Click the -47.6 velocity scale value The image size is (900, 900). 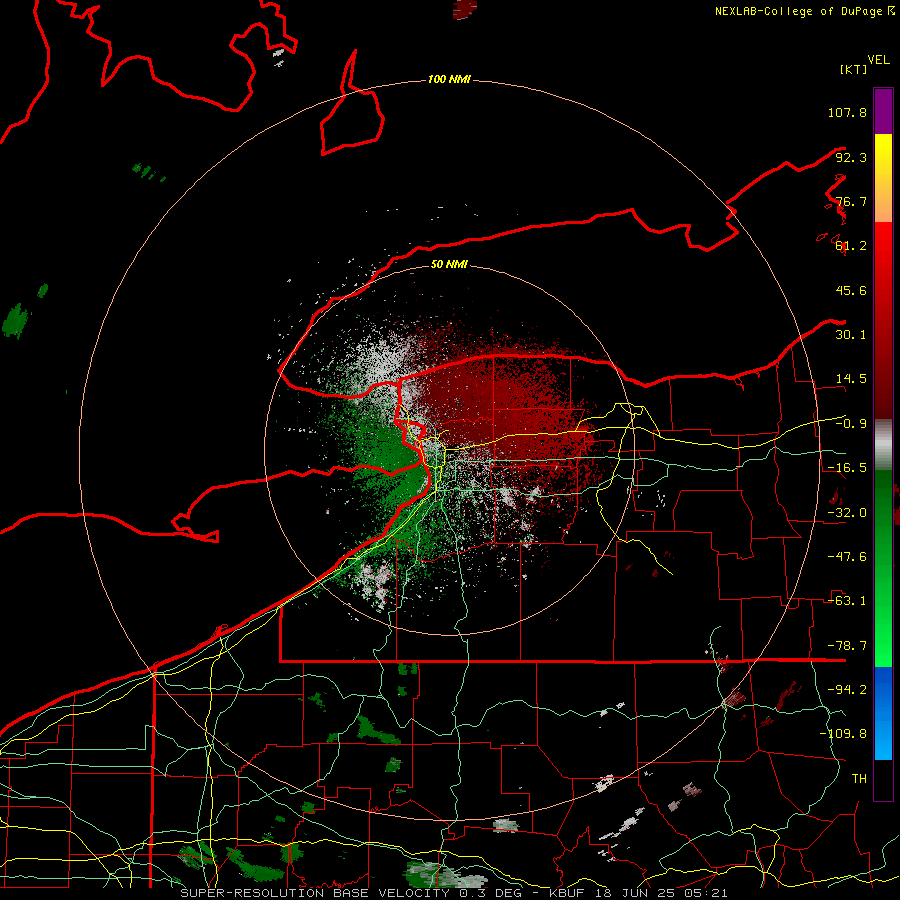tap(847, 557)
